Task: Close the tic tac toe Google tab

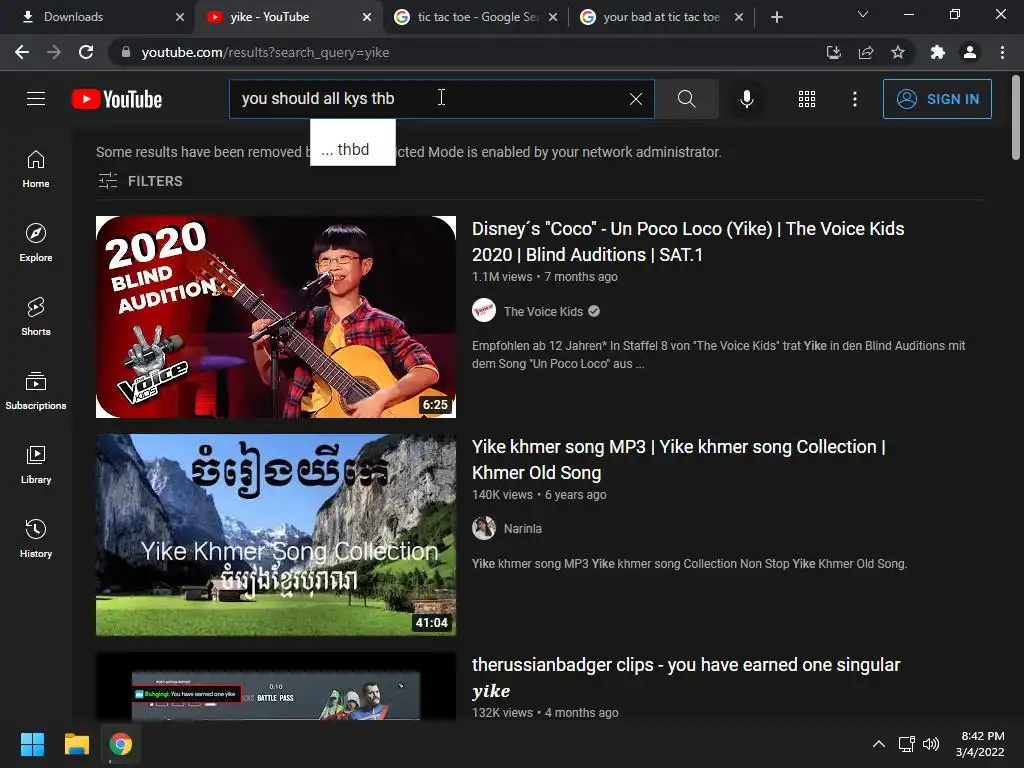Action: (553, 17)
